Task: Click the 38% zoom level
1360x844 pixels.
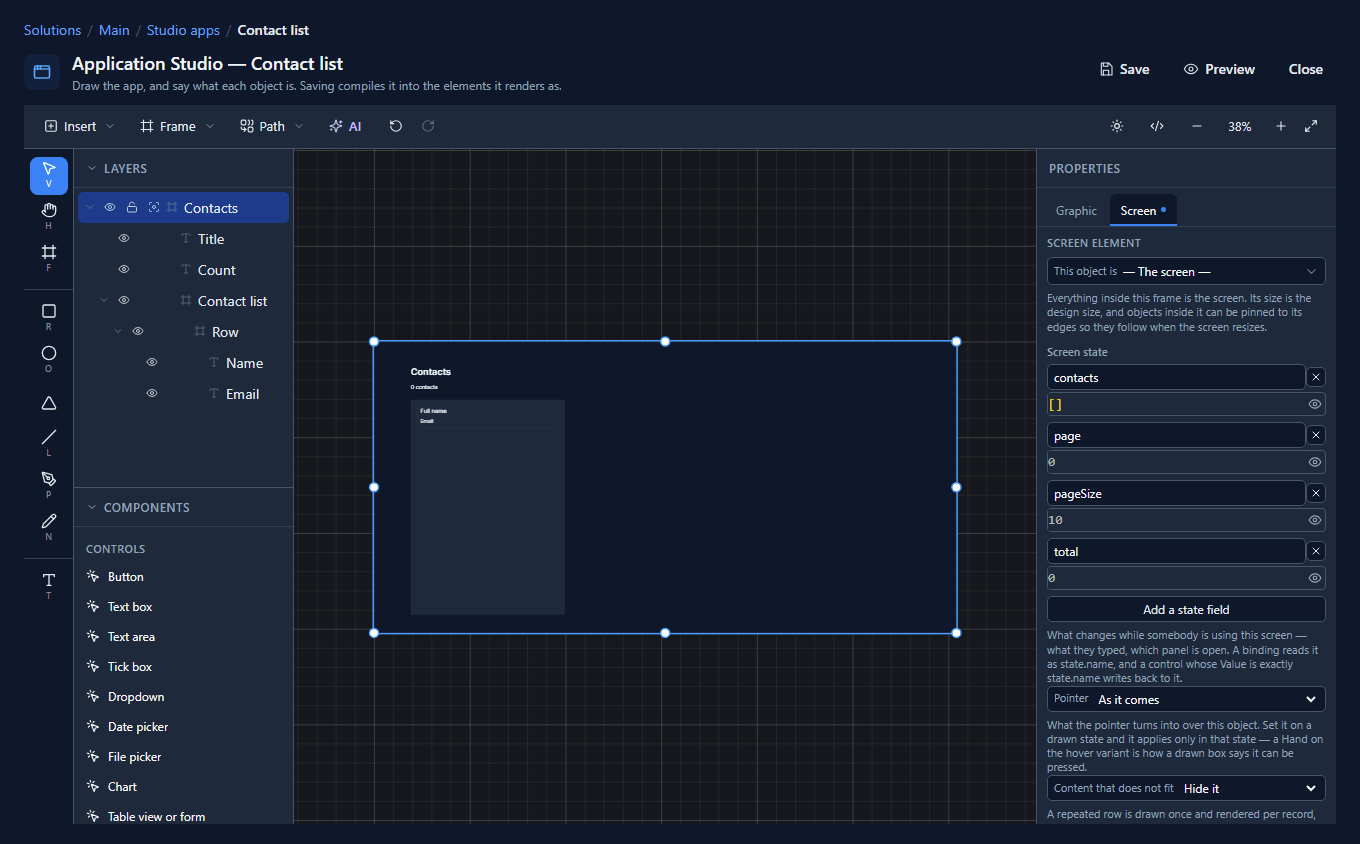Action: [1240, 127]
